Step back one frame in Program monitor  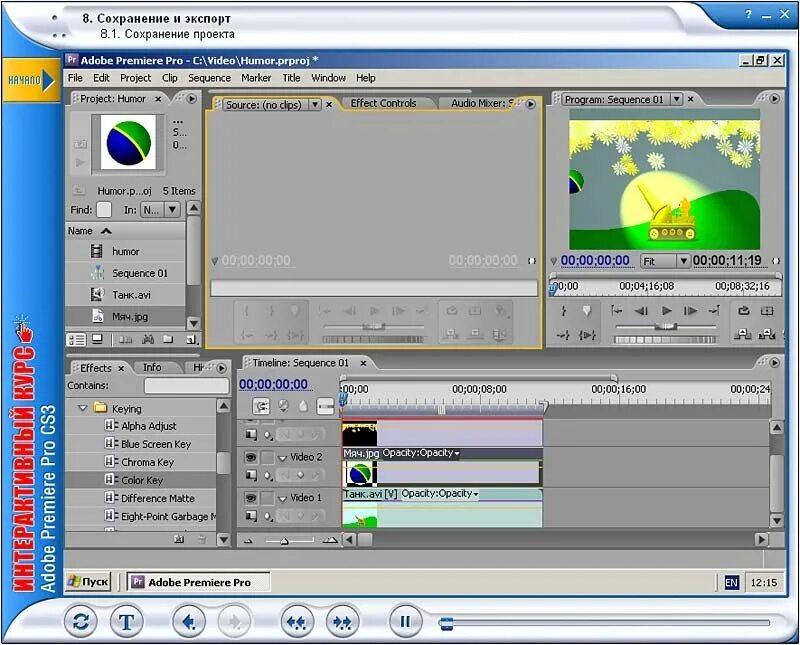coord(641,311)
